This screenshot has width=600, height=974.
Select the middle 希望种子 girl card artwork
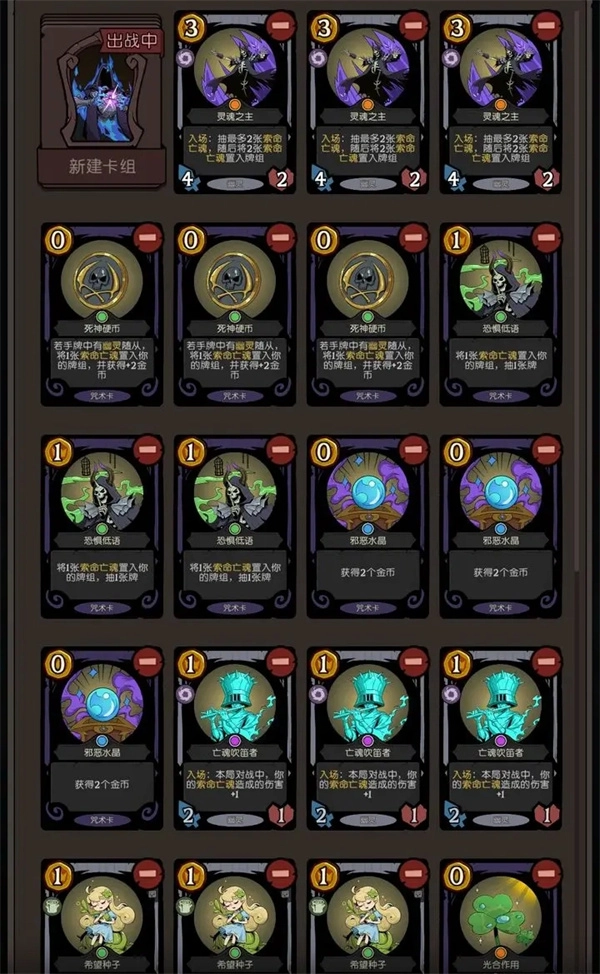tap(235, 916)
